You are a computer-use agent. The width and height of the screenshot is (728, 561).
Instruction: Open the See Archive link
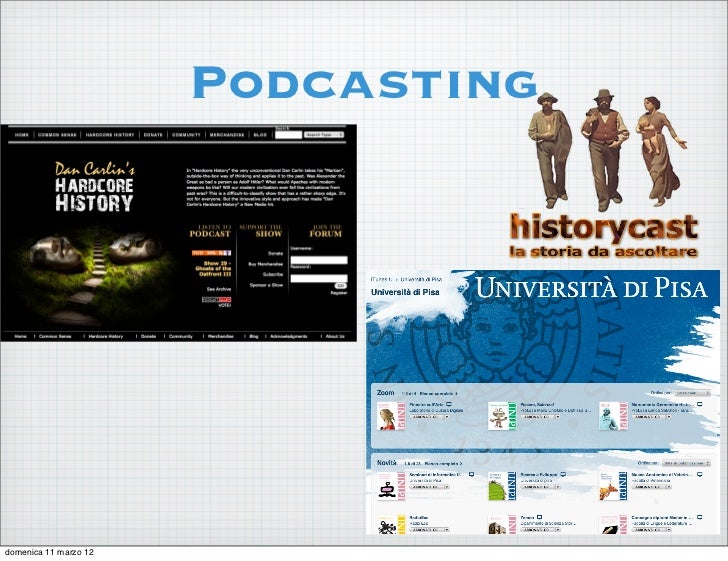tap(219, 289)
